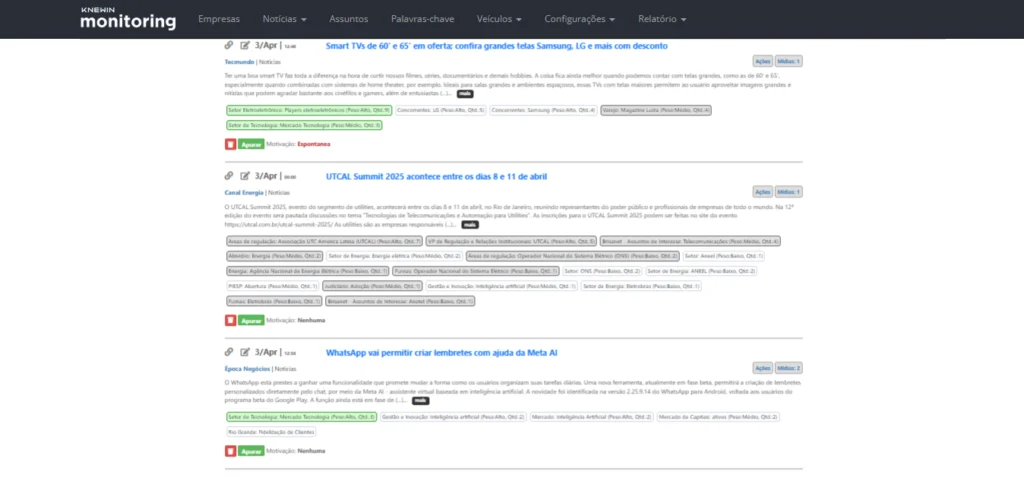Select the Furnas: Eletrobras tag
Image resolution: width=1024 pixels, height=477 pixels.
(x=274, y=301)
